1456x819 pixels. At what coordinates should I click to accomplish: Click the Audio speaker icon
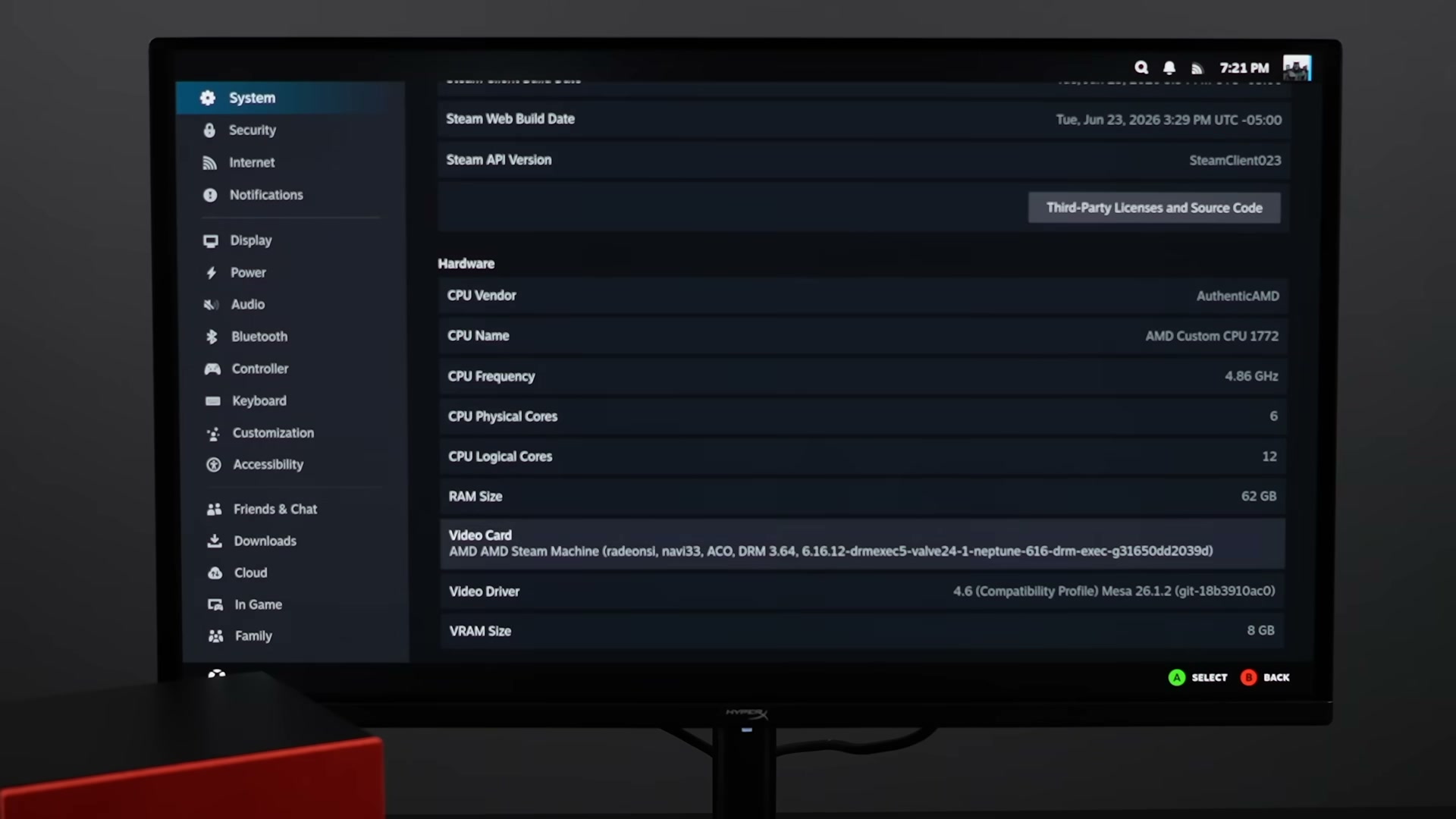(x=212, y=305)
